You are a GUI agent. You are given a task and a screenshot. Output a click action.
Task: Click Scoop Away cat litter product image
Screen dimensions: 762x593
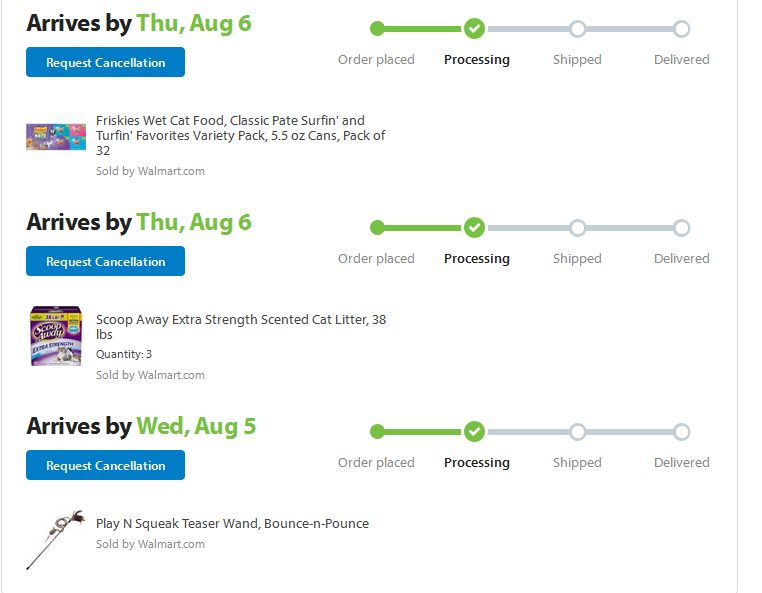(56, 336)
